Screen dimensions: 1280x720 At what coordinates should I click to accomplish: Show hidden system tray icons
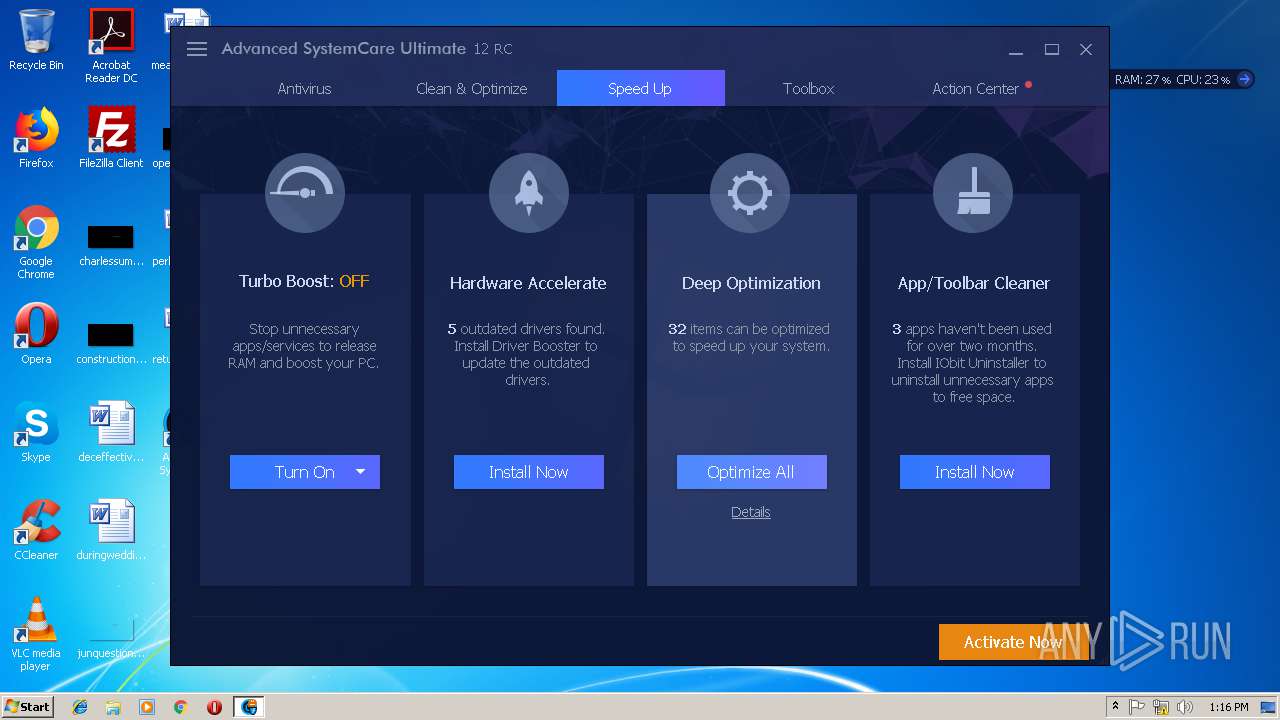1115,707
